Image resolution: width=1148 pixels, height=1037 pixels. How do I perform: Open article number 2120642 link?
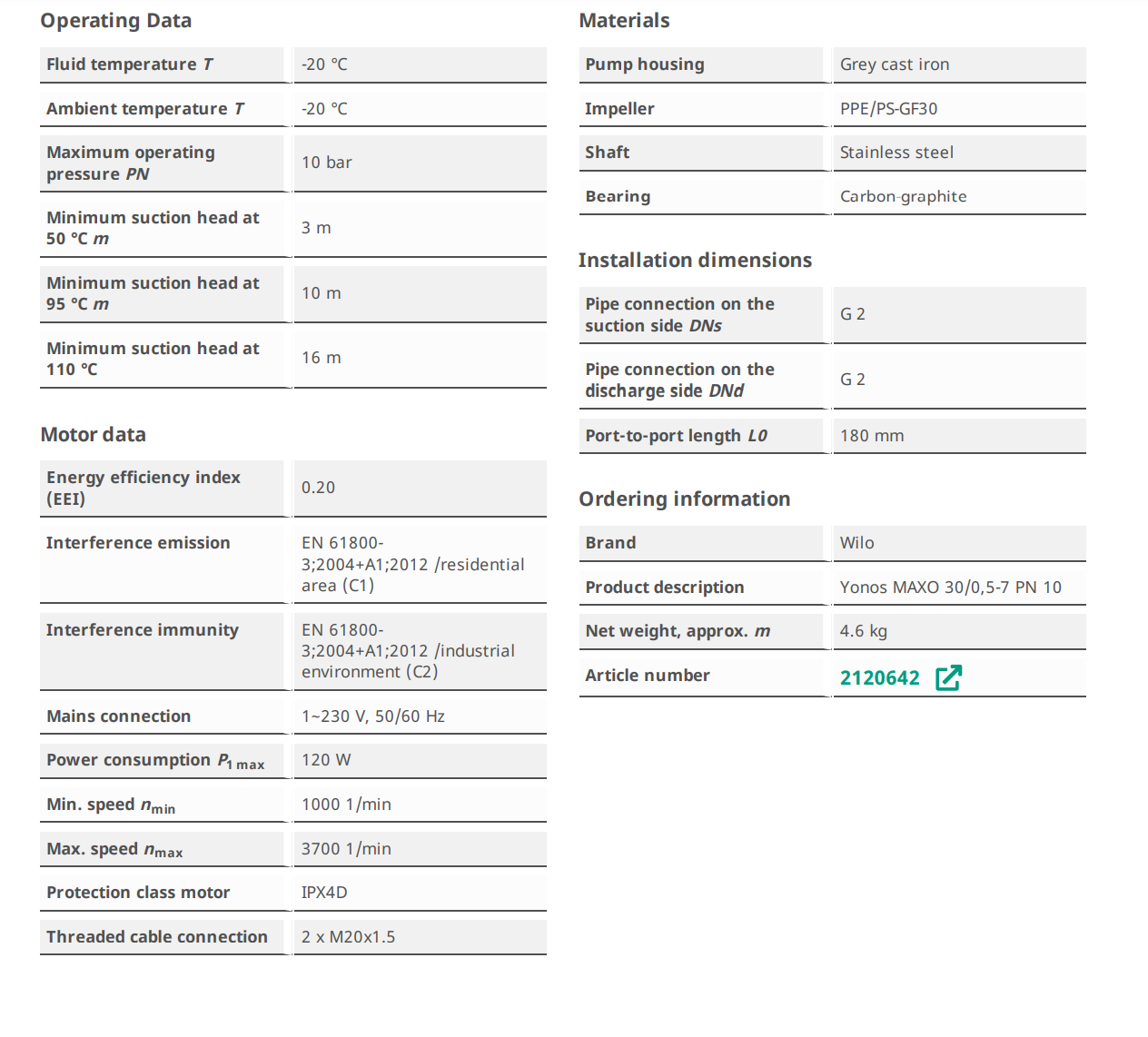pyautogui.click(x=879, y=678)
